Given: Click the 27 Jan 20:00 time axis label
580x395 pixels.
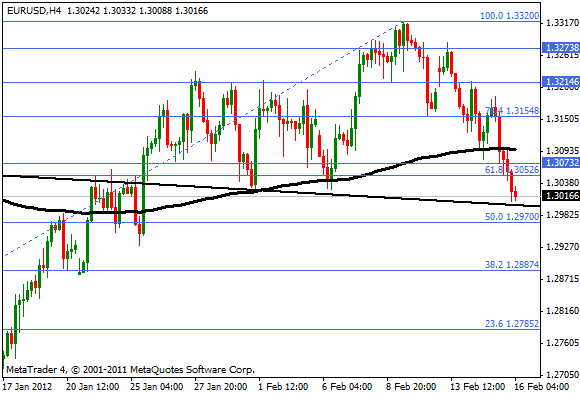Looking at the screenshot, I should tap(220, 387).
